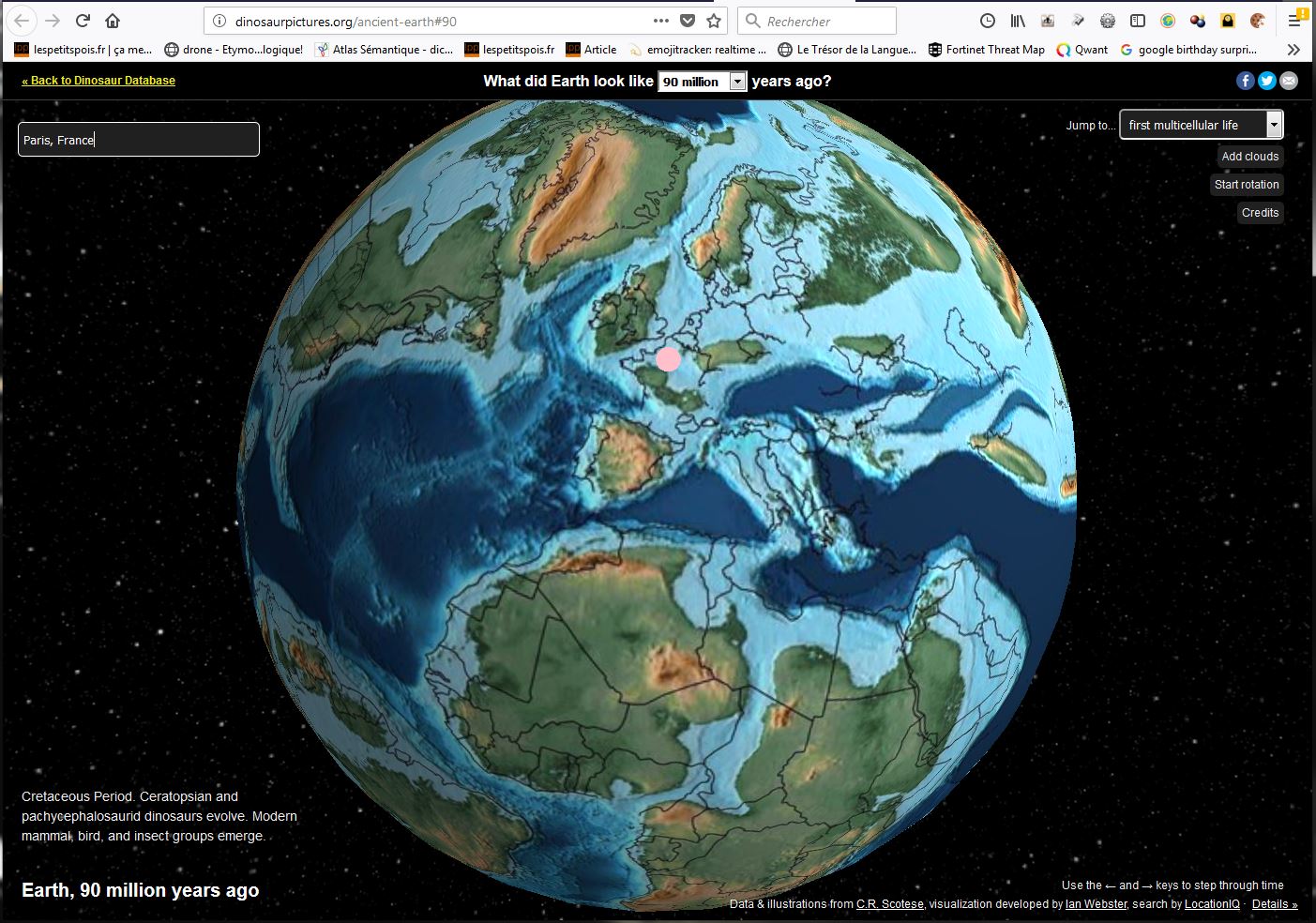Toggle globe spin with Start rotation
This screenshot has width=1316, height=923.
pos(1246,185)
